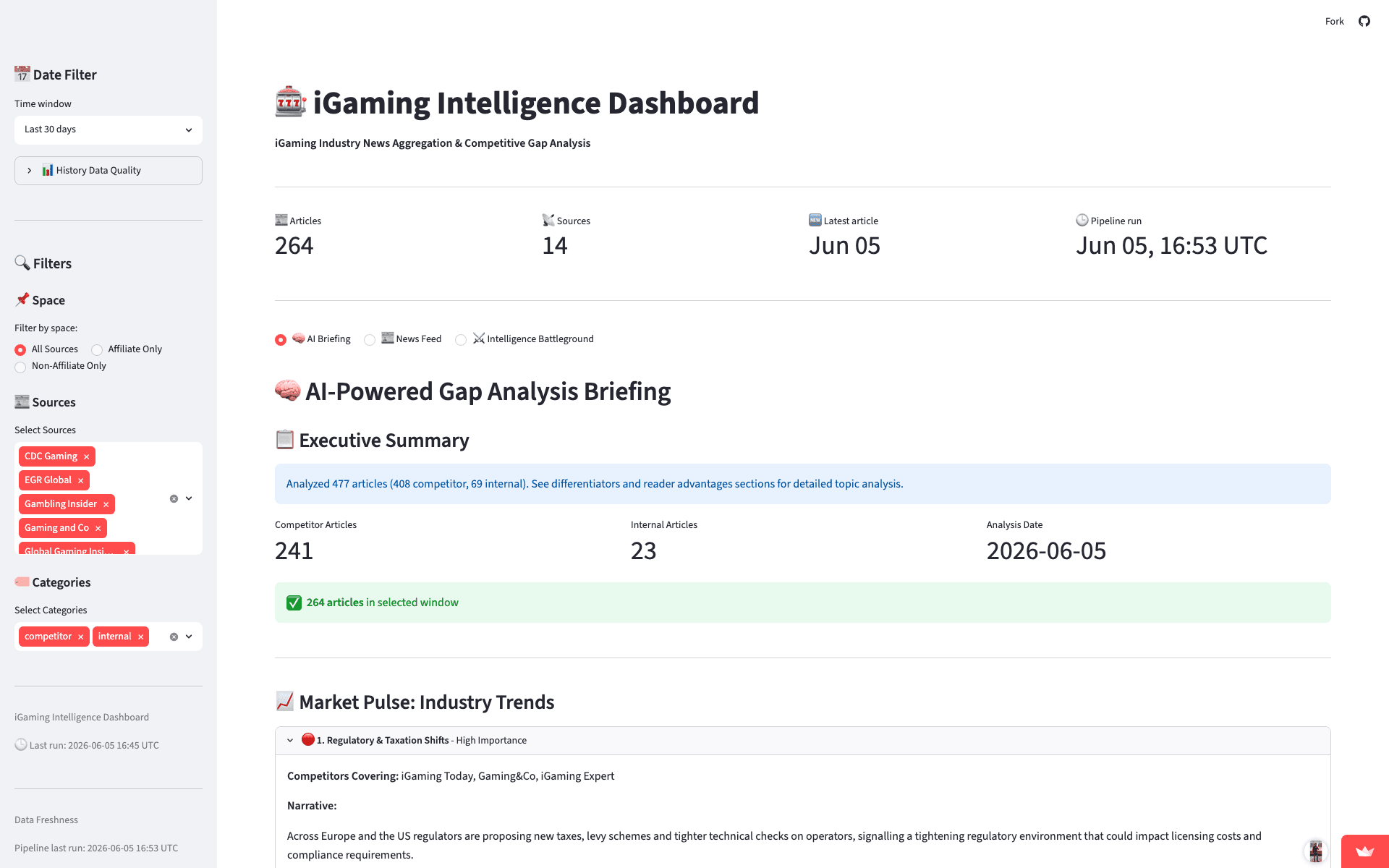The width and height of the screenshot is (1389, 868).
Task: Open the GitHub repository icon
Action: pos(1364,21)
